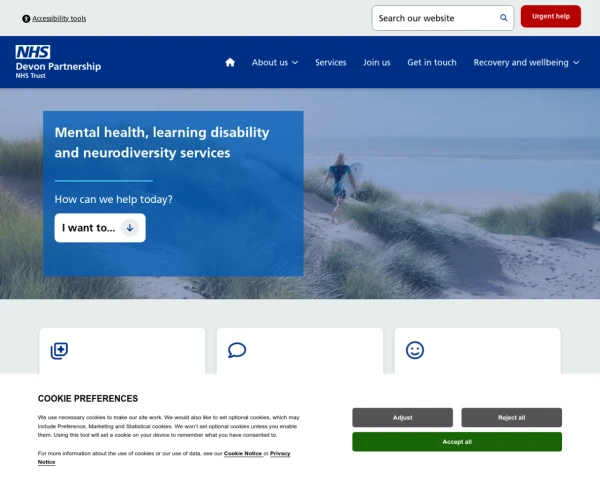The width and height of the screenshot is (600, 480).
Task: Click the red Urgent help button
Action: [x=551, y=16]
